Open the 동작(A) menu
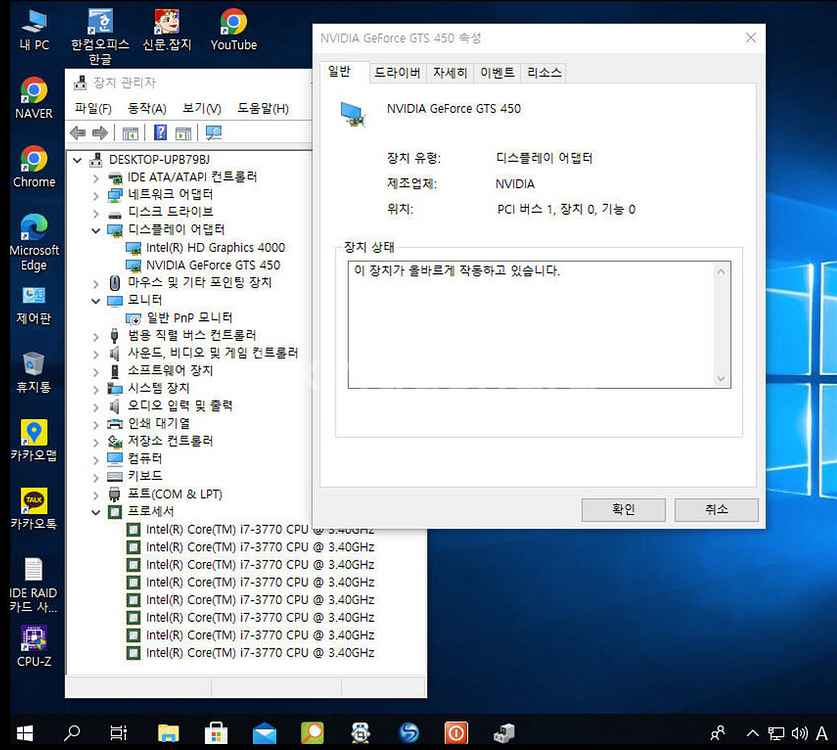837x750 pixels. [x=147, y=108]
